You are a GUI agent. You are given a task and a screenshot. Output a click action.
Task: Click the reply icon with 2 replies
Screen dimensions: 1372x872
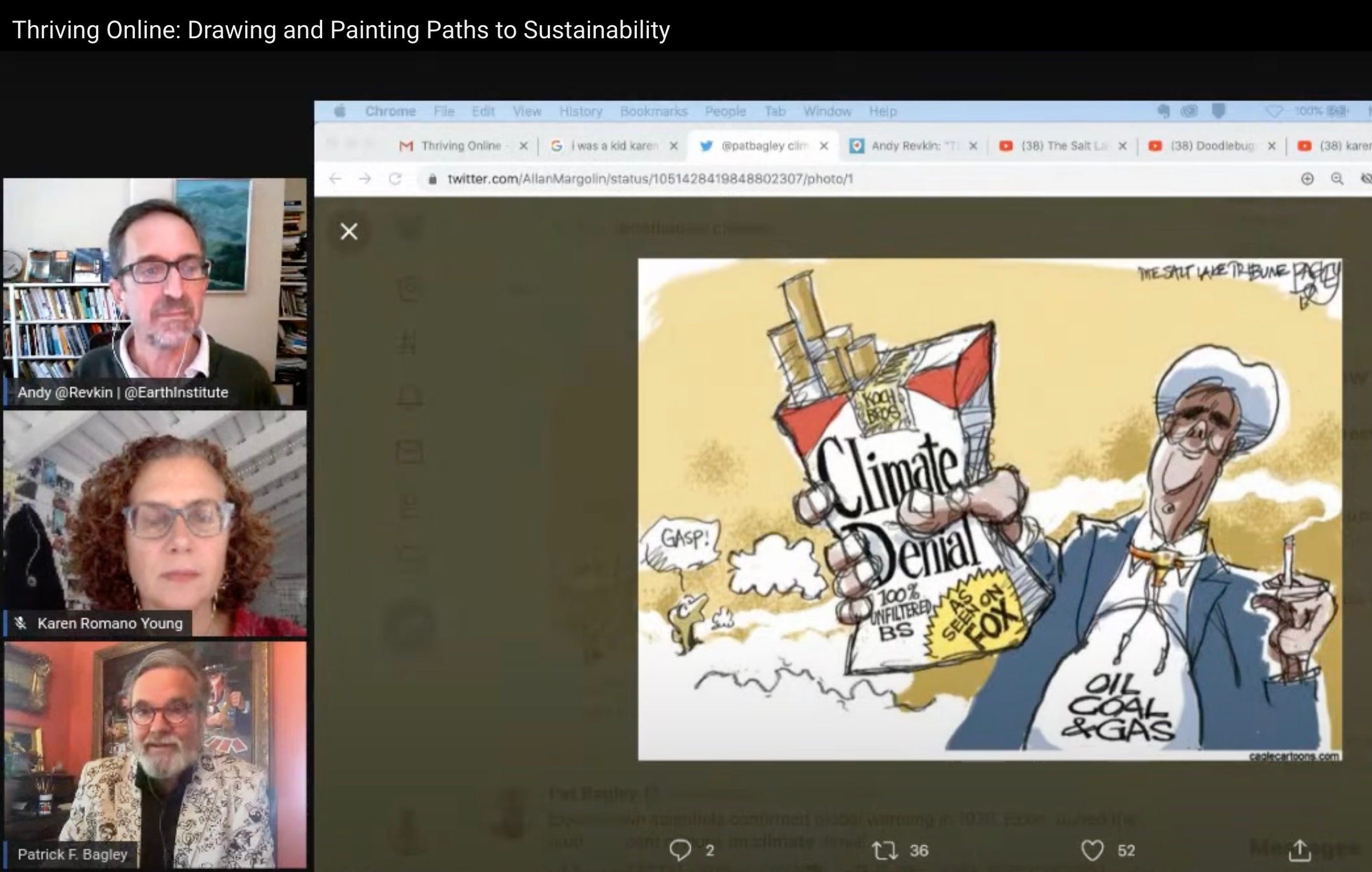[x=680, y=850]
